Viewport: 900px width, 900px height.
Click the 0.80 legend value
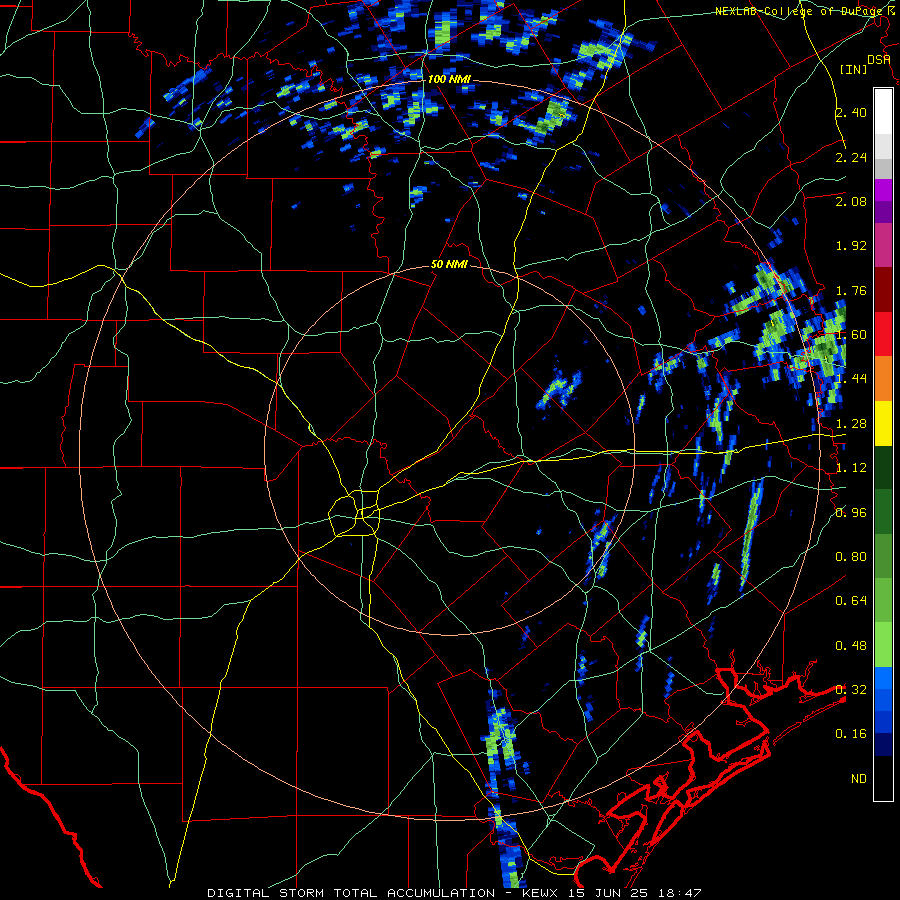(x=851, y=557)
